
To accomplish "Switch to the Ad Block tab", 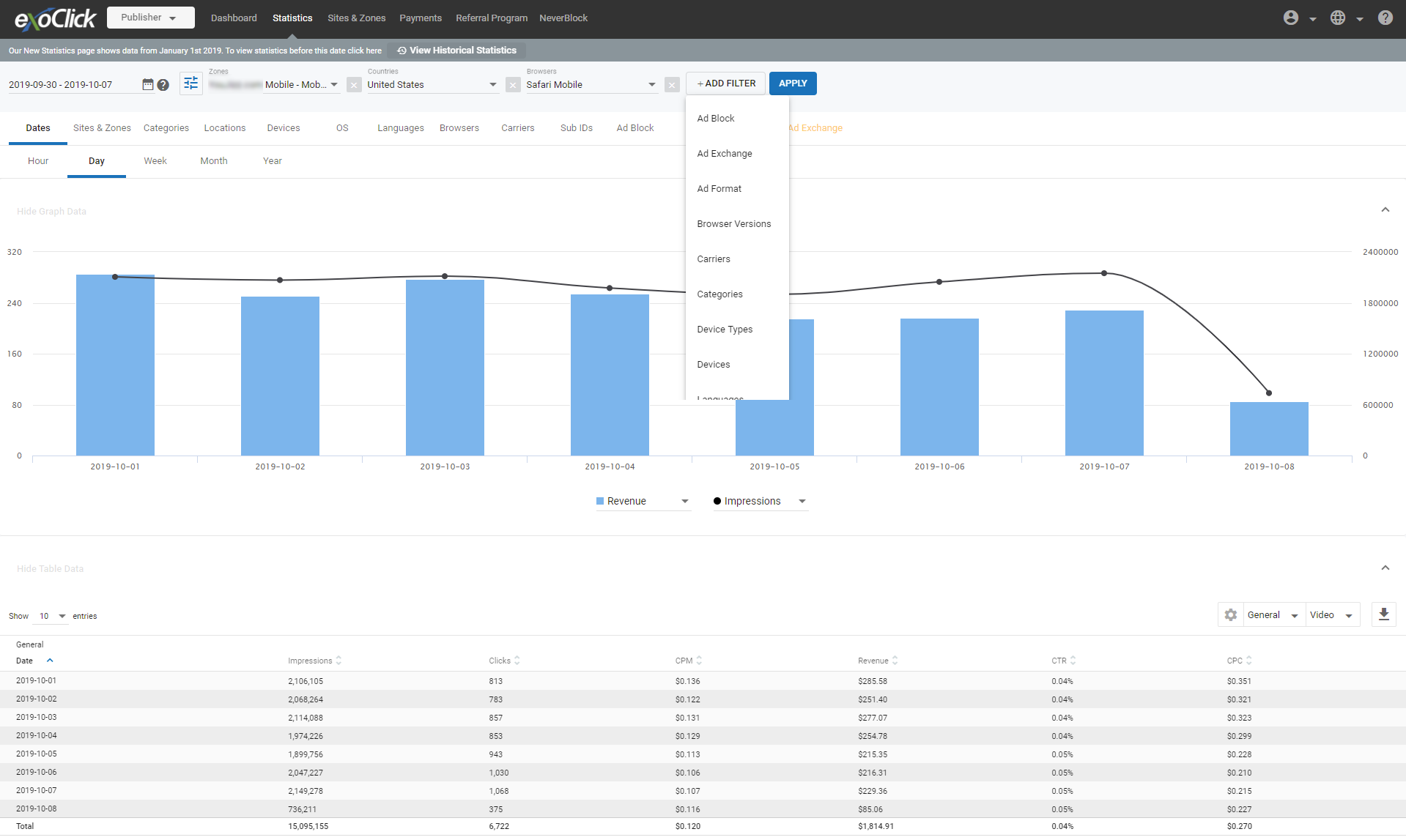I will pyautogui.click(x=634, y=128).
